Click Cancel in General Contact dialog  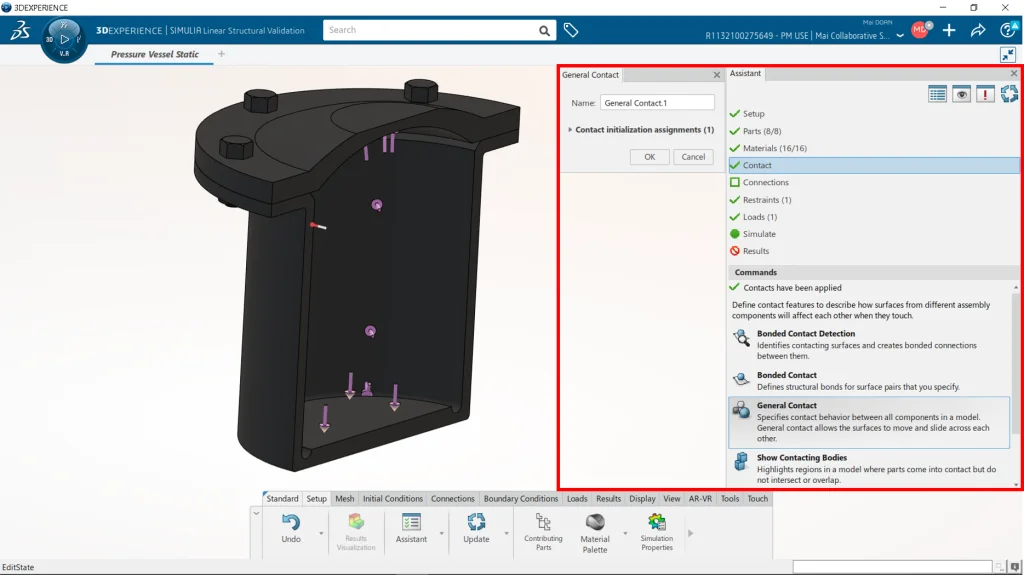693,157
